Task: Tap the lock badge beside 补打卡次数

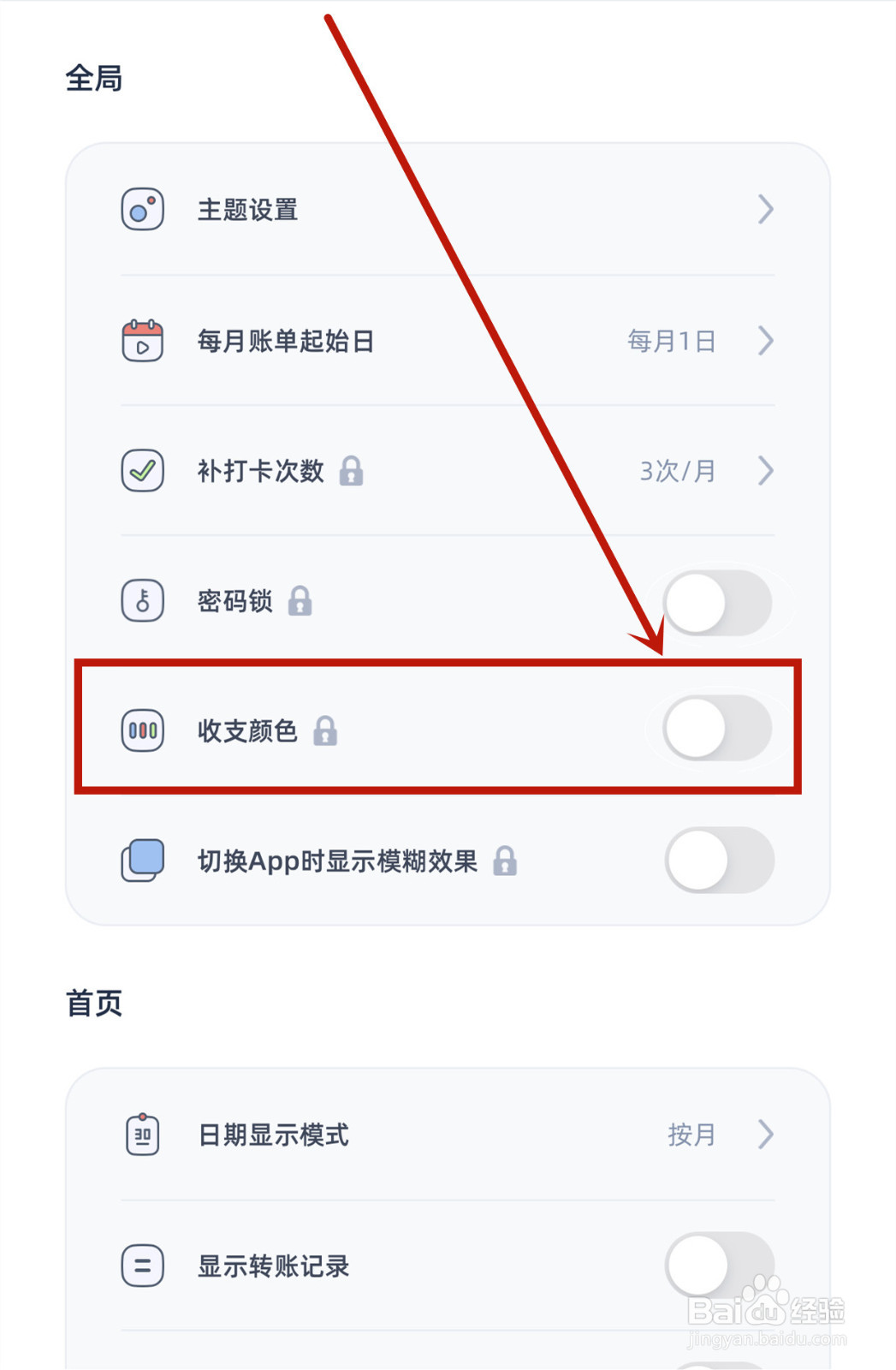Action: (x=351, y=471)
